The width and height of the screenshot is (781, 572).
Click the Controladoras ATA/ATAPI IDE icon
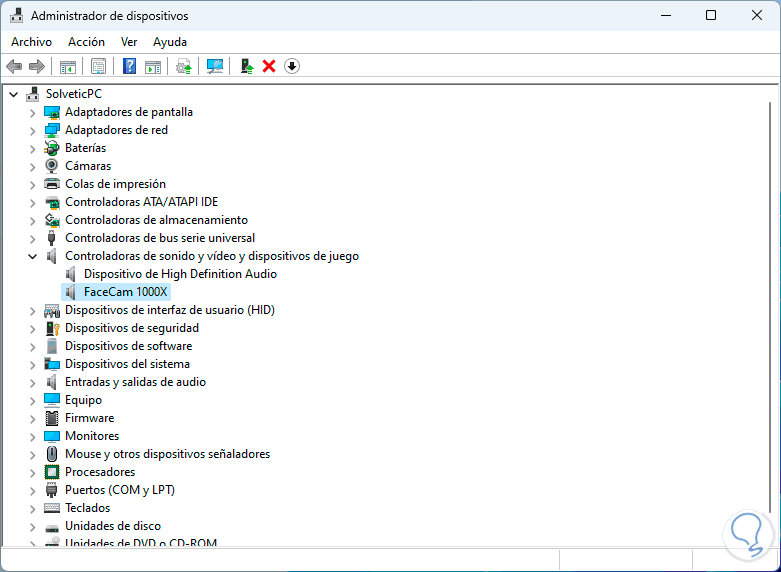coord(52,202)
